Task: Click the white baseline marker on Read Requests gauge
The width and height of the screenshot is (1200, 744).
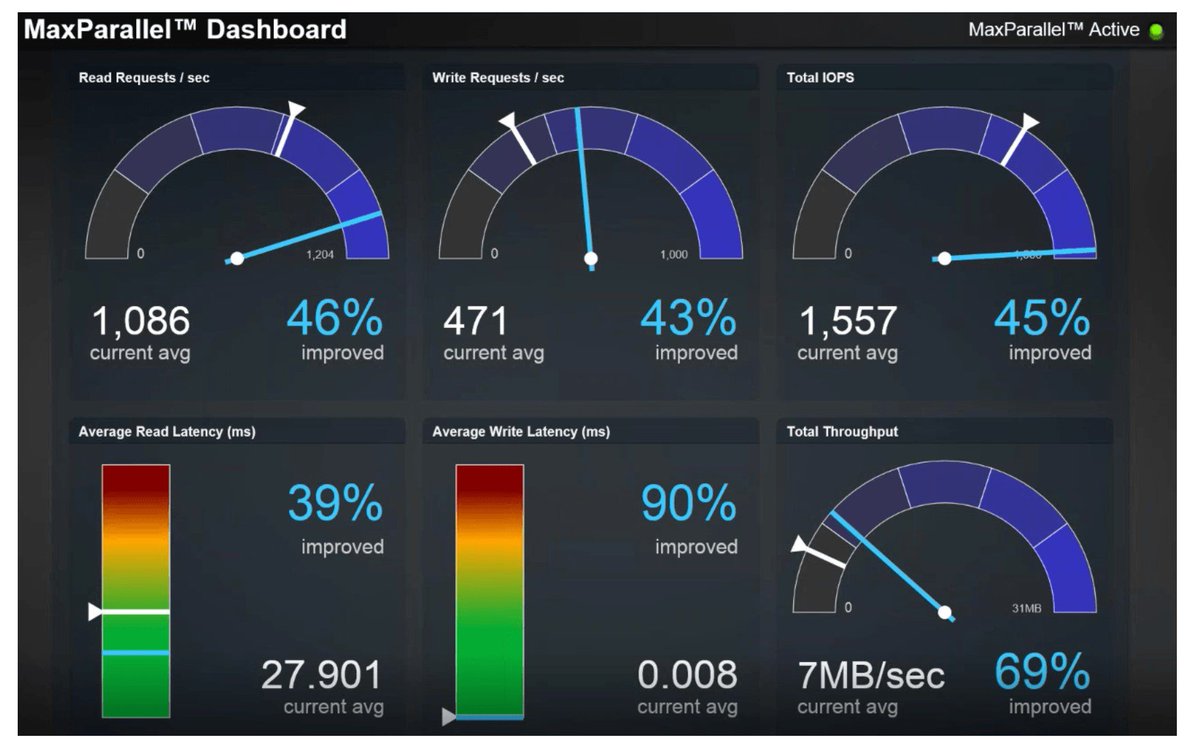Action: tap(289, 128)
